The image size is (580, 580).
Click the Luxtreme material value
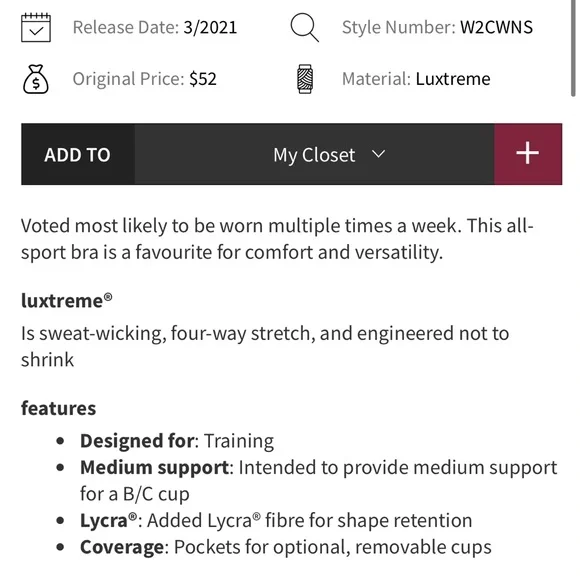(x=453, y=79)
